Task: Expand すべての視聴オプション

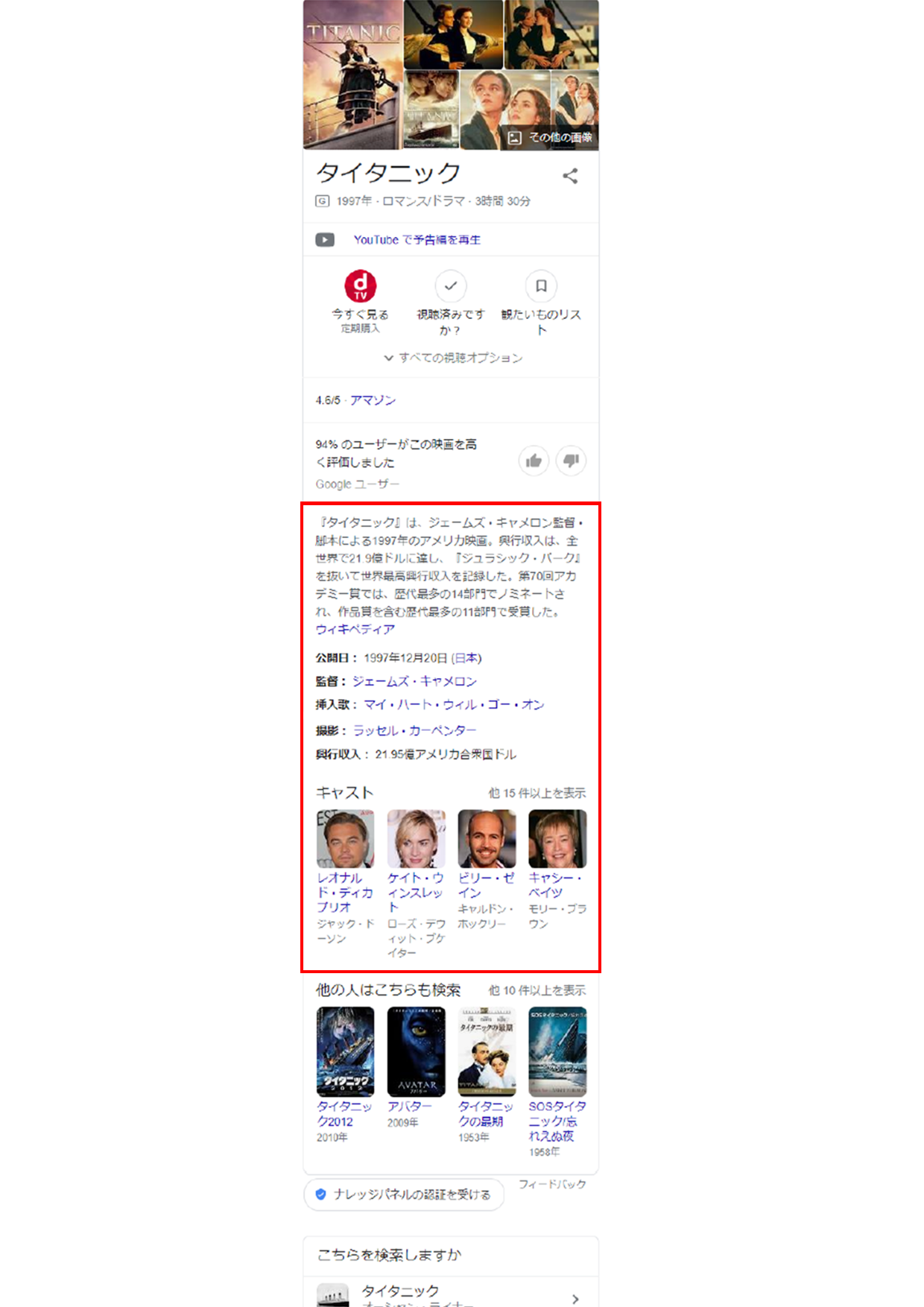Action: (453, 358)
